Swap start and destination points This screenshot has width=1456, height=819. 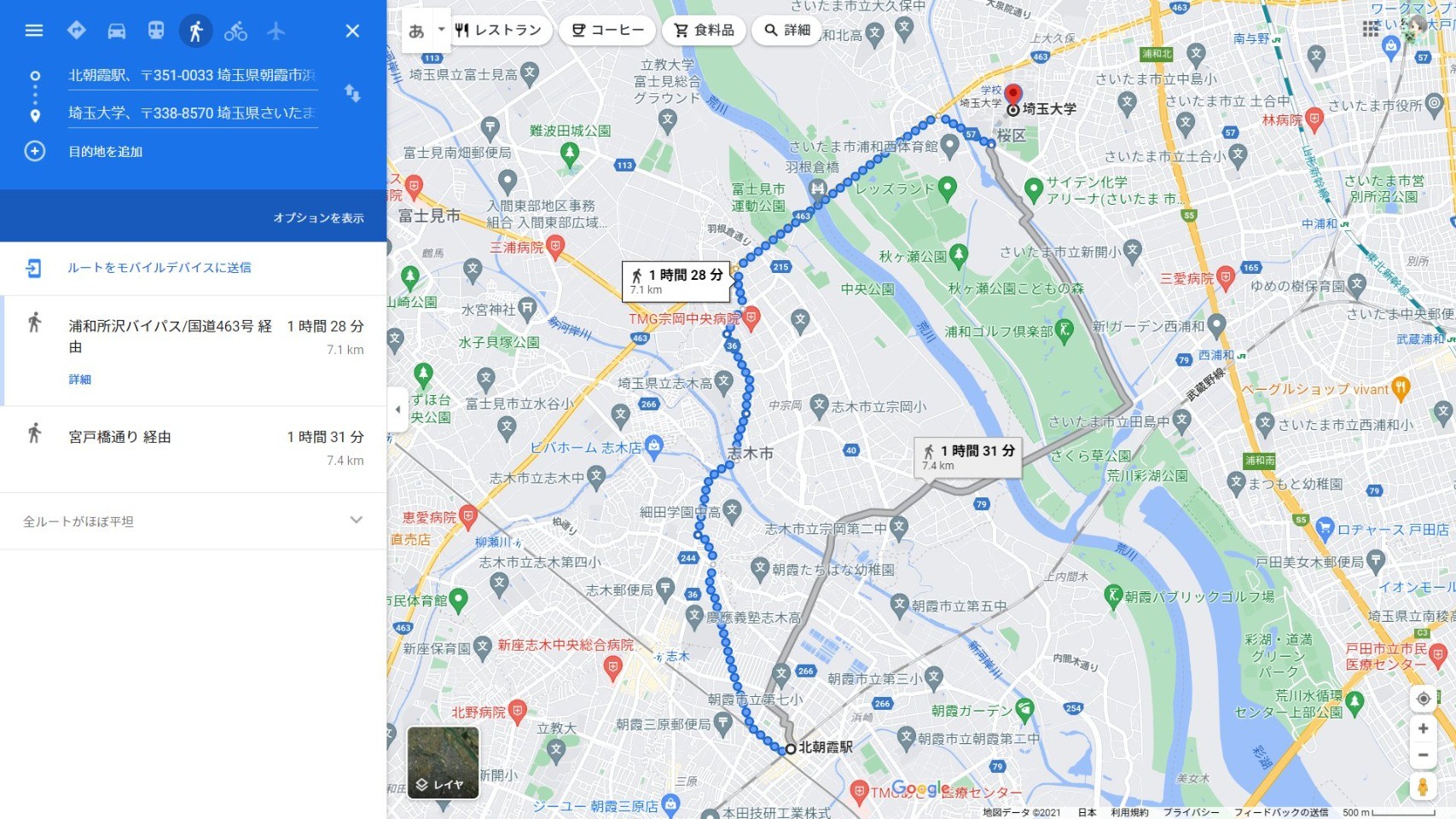tap(352, 94)
